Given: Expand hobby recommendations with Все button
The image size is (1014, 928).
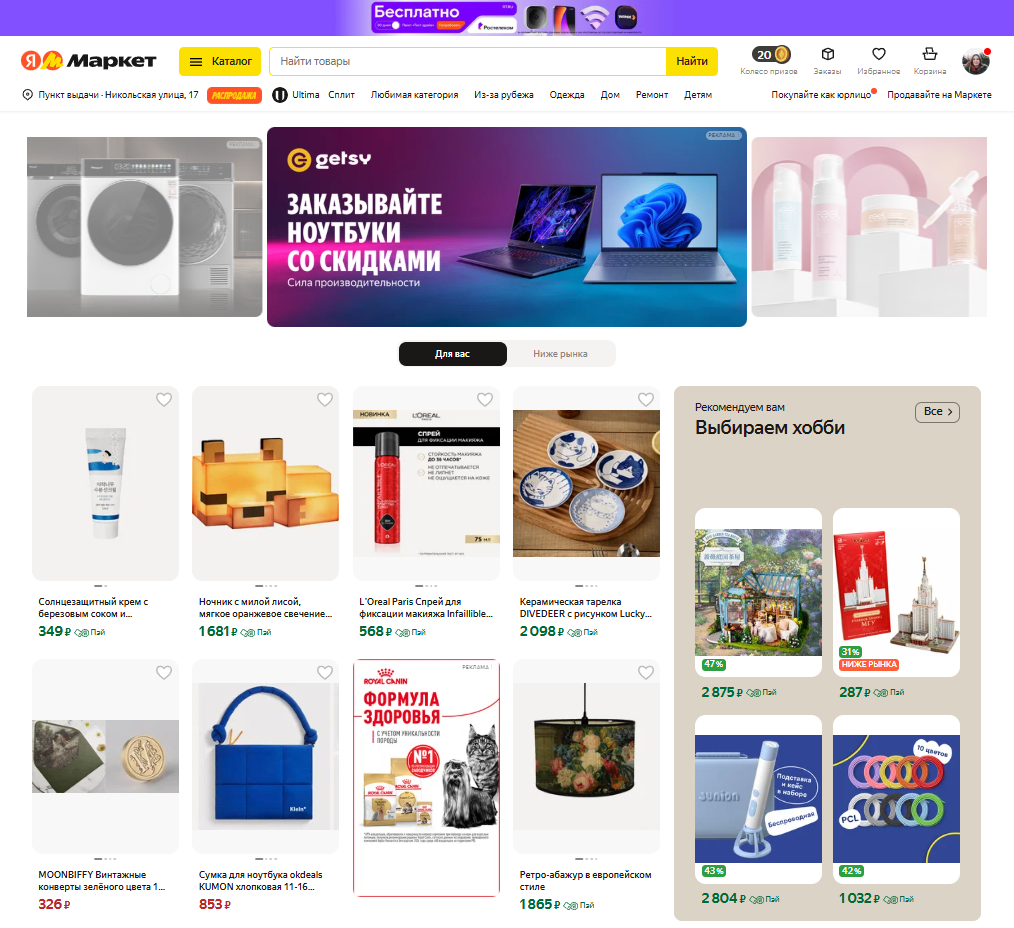Looking at the screenshot, I should [937, 412].
